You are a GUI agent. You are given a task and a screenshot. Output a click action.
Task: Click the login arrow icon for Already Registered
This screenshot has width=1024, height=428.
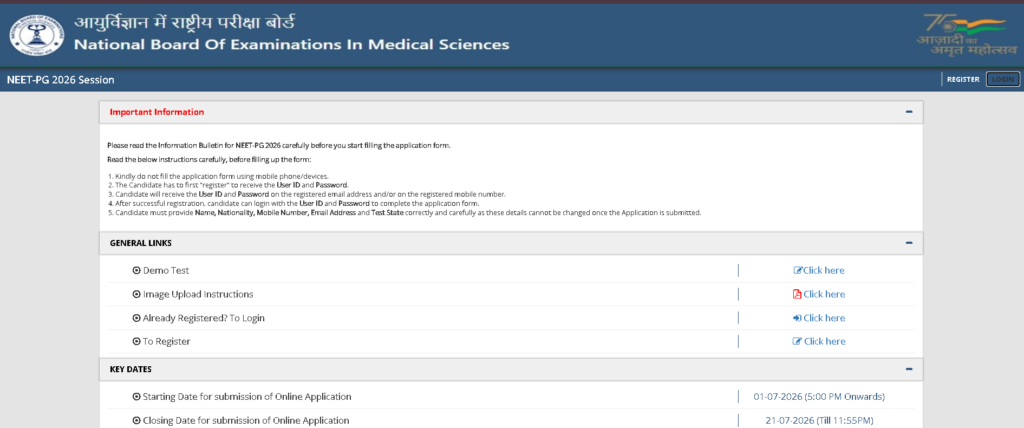[797, 318]
